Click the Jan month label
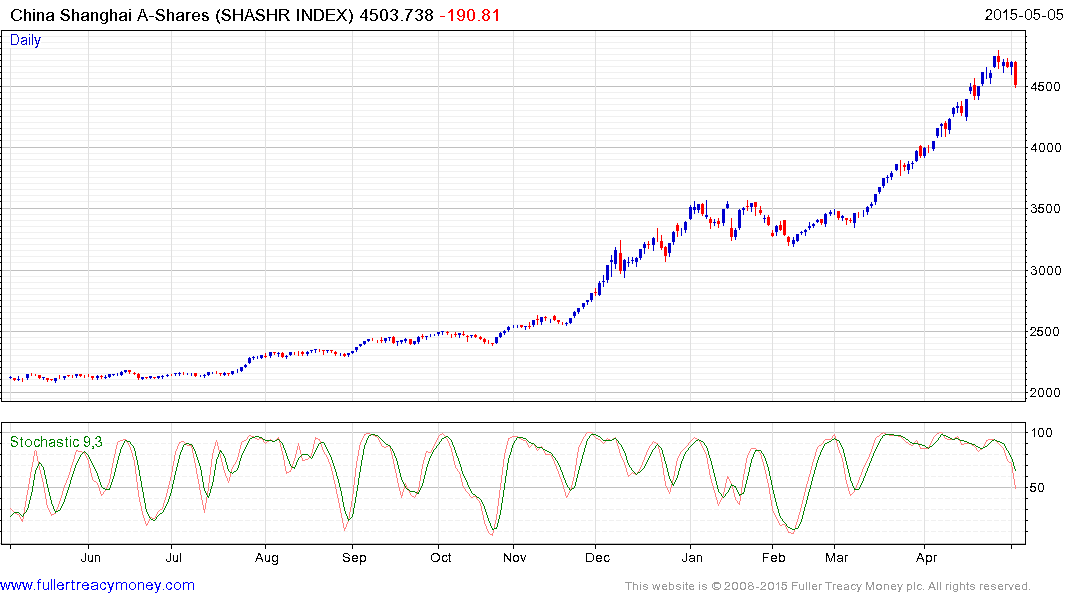 click(692, 558)
